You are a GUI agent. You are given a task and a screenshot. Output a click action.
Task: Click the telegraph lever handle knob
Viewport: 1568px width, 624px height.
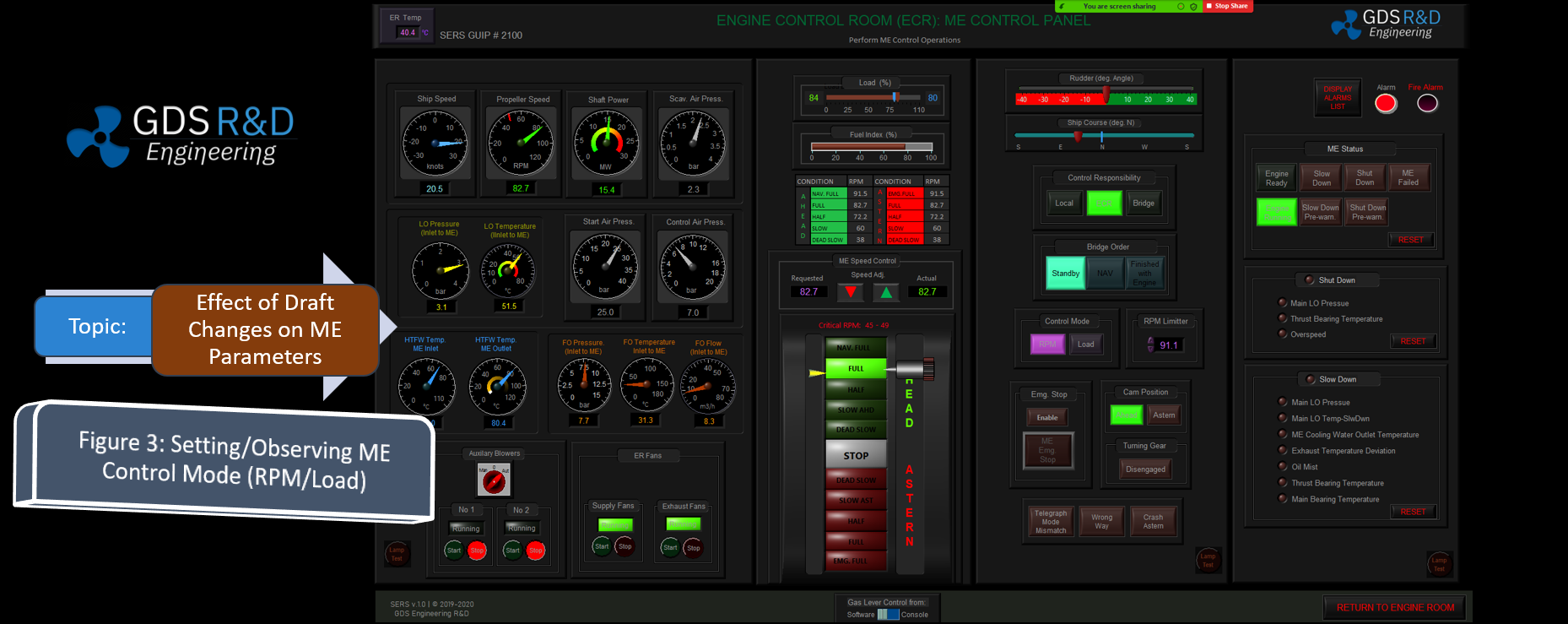click(928, 368)
